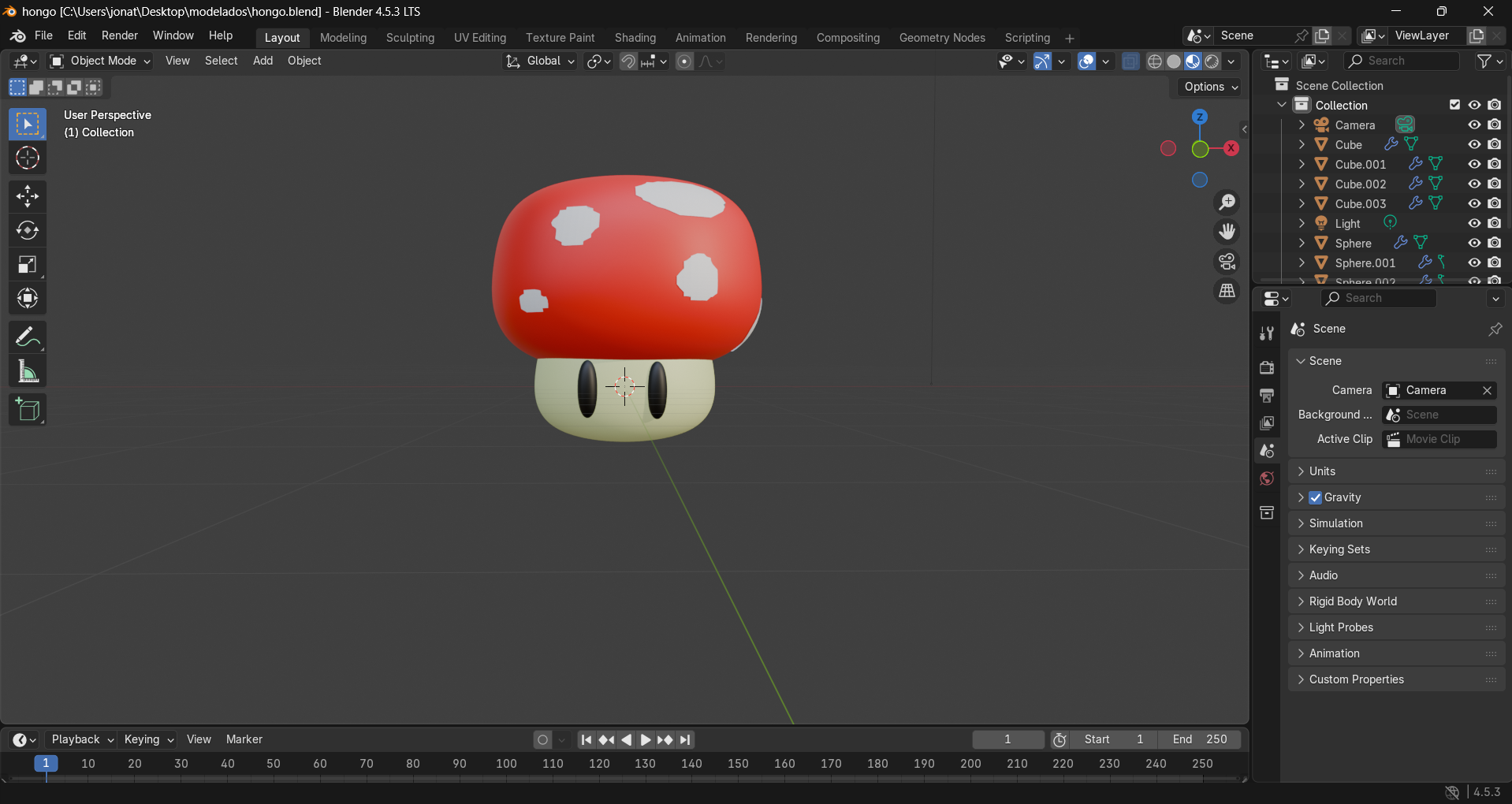Select the Move tool in the toolbar

(x=28, y=196)
